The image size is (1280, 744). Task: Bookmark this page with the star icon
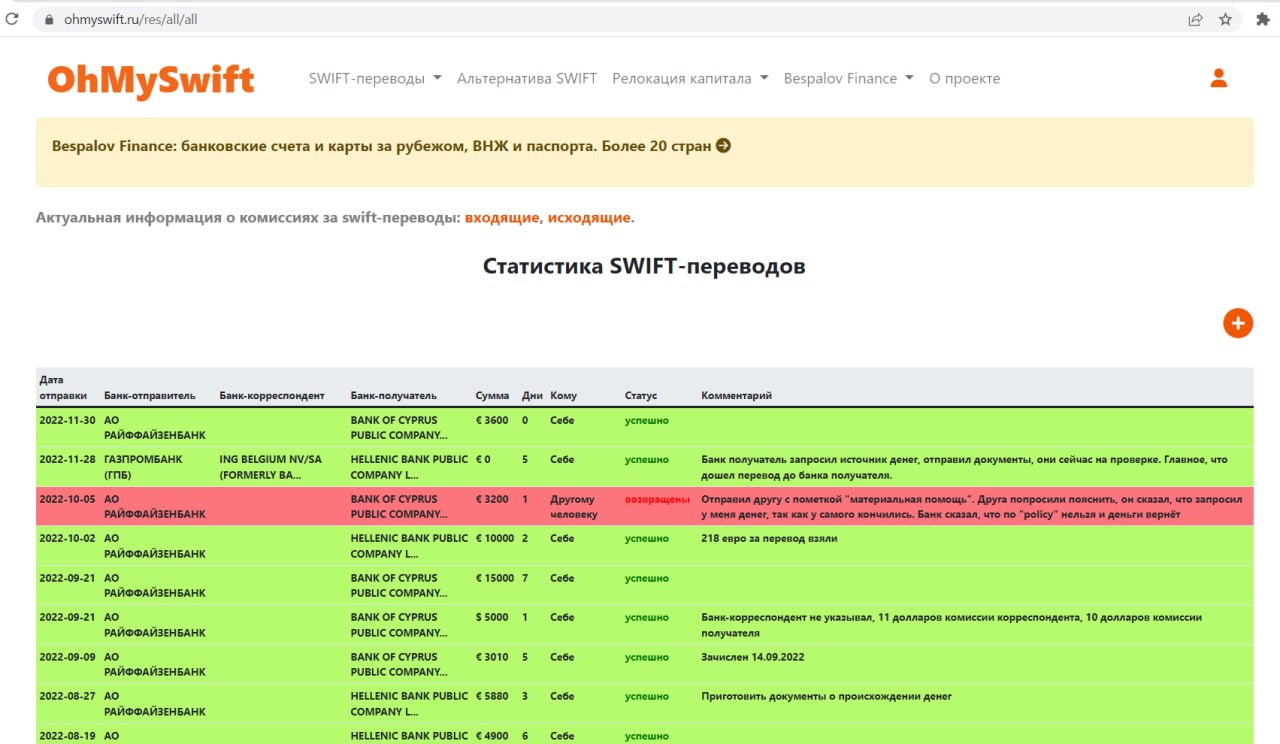[1225, 19]
